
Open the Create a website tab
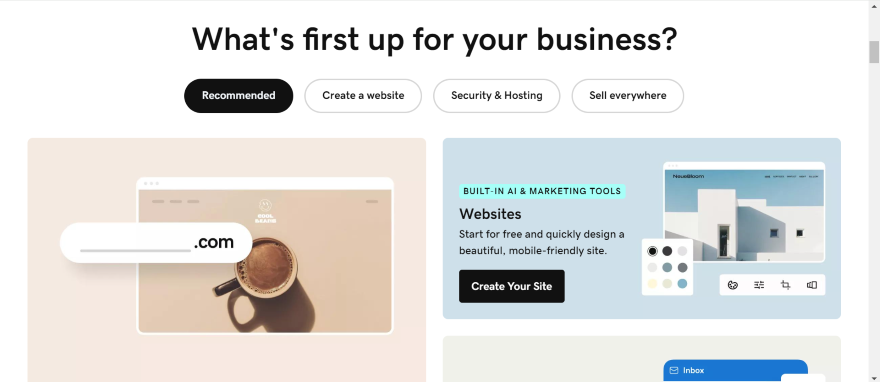(x=363, y=95)
